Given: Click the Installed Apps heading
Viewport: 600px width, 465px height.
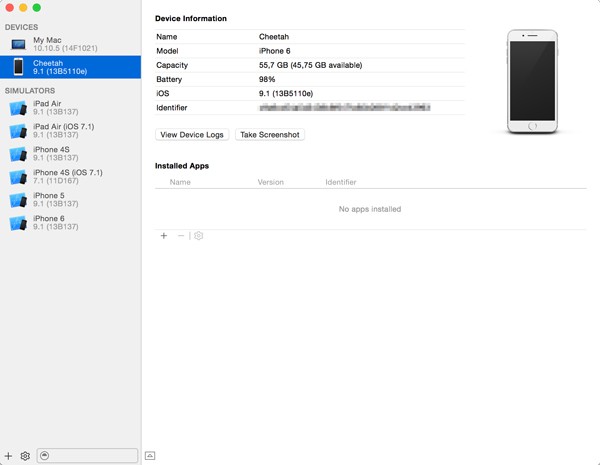Looking at the screenshot, I should point(182,166).
